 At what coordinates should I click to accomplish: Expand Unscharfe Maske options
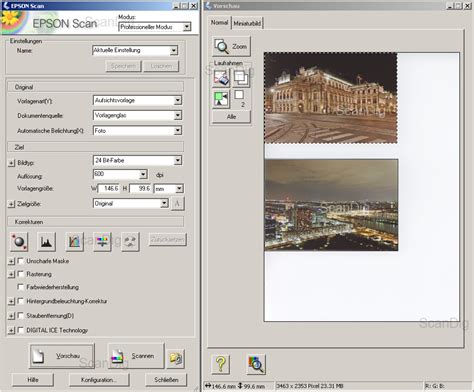point(11,261)
